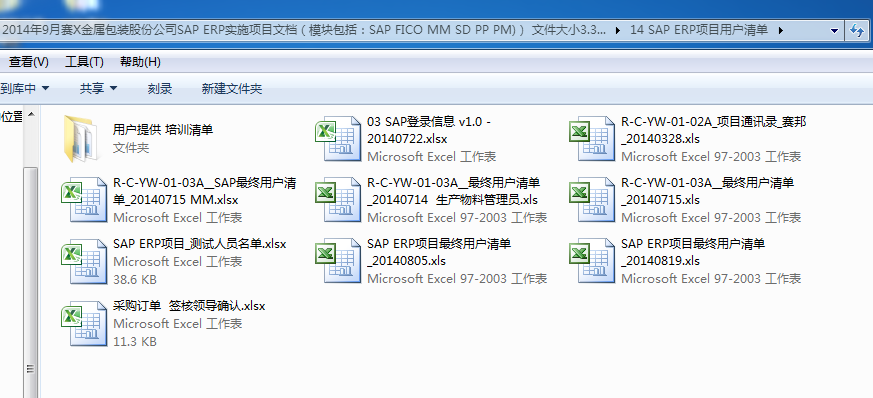Select the Excel icon for 项目通讯录_赛邦_20140328.xls

coord(592,138)
